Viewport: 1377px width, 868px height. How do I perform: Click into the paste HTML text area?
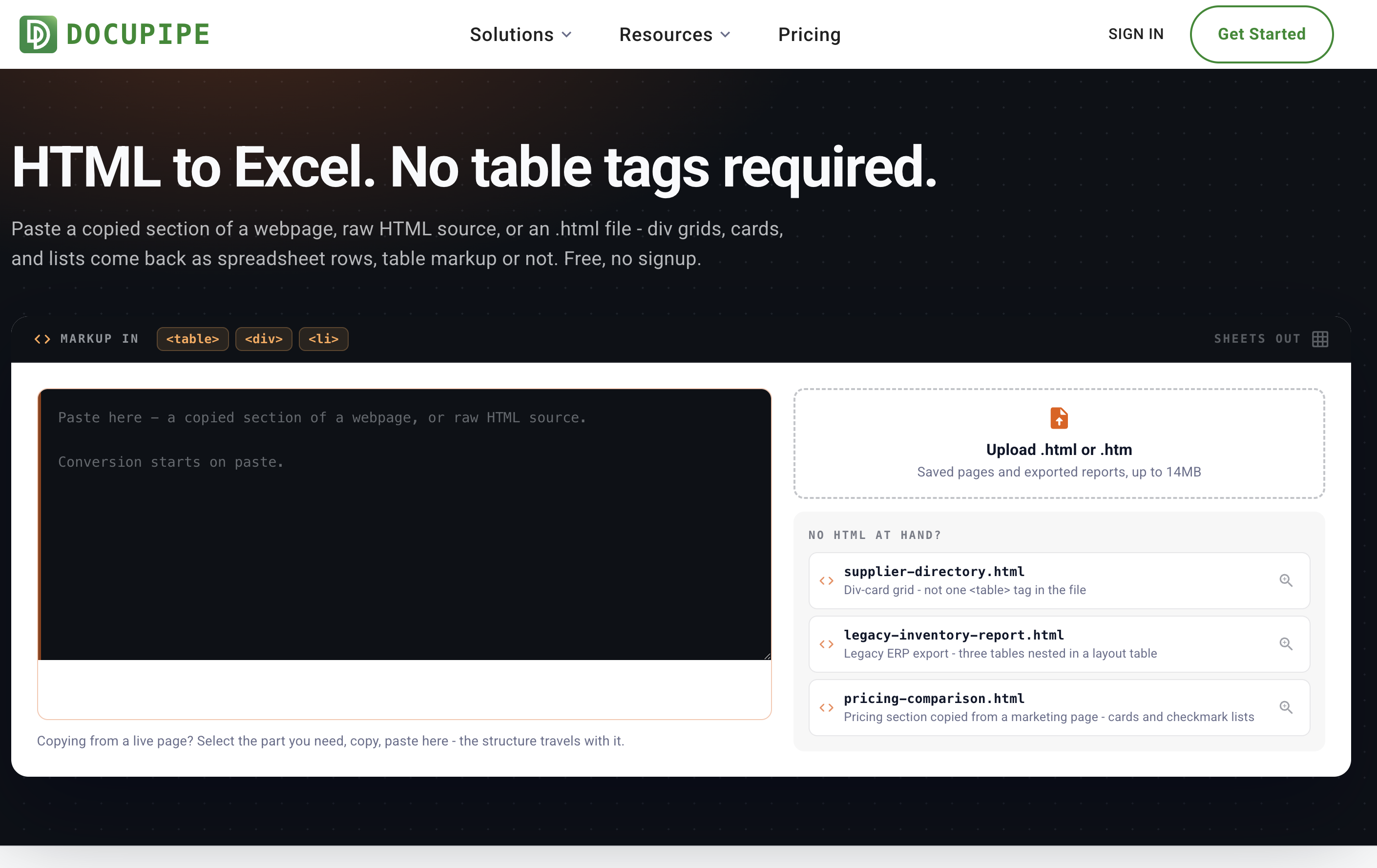[x=405, y=524]
